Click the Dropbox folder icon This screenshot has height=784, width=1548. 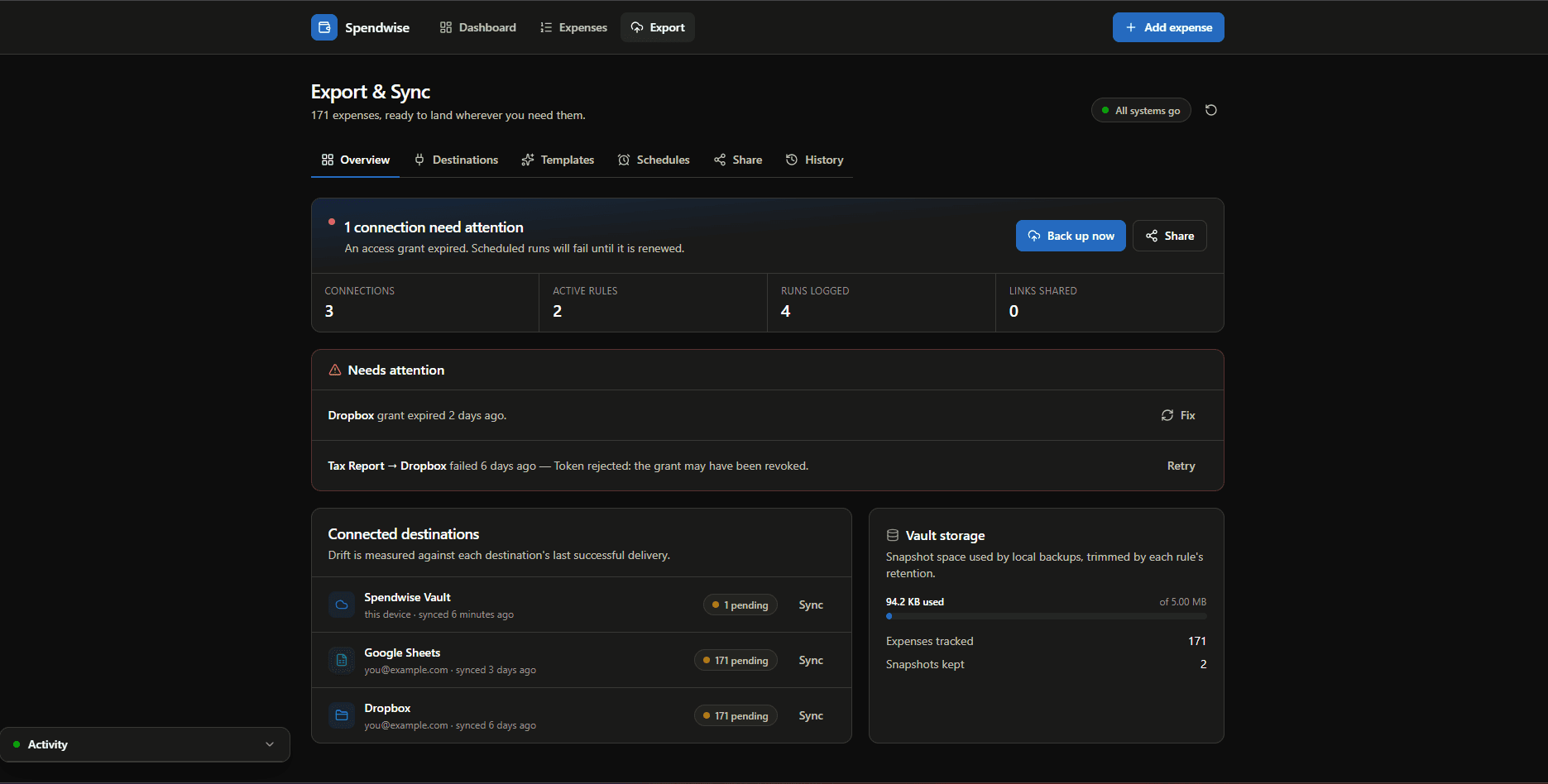pos(342,715)
